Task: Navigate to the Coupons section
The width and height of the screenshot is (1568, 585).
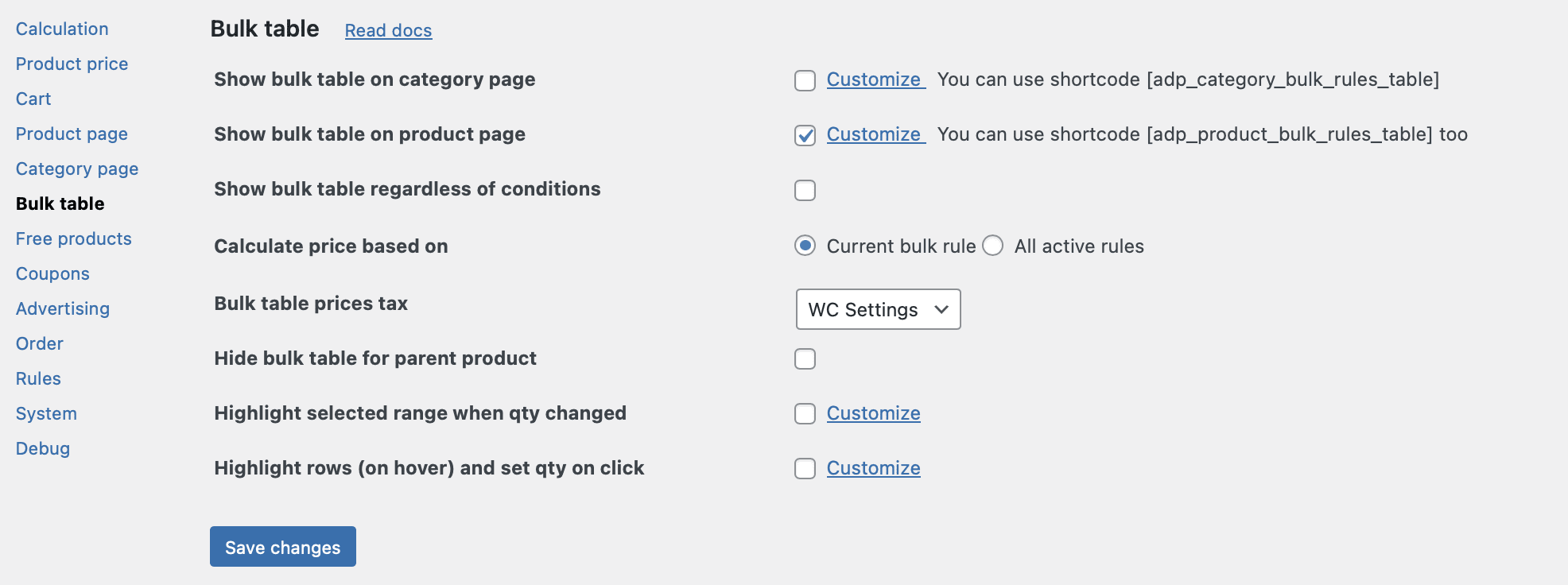Action: [52, 273]
